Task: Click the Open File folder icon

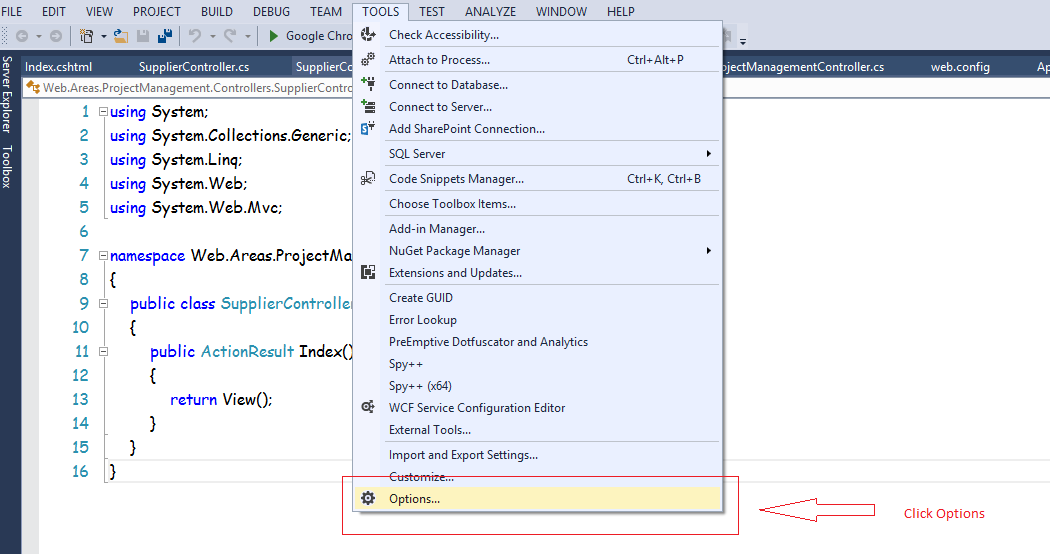Action: pyautogui.click(x=121, y=36)
